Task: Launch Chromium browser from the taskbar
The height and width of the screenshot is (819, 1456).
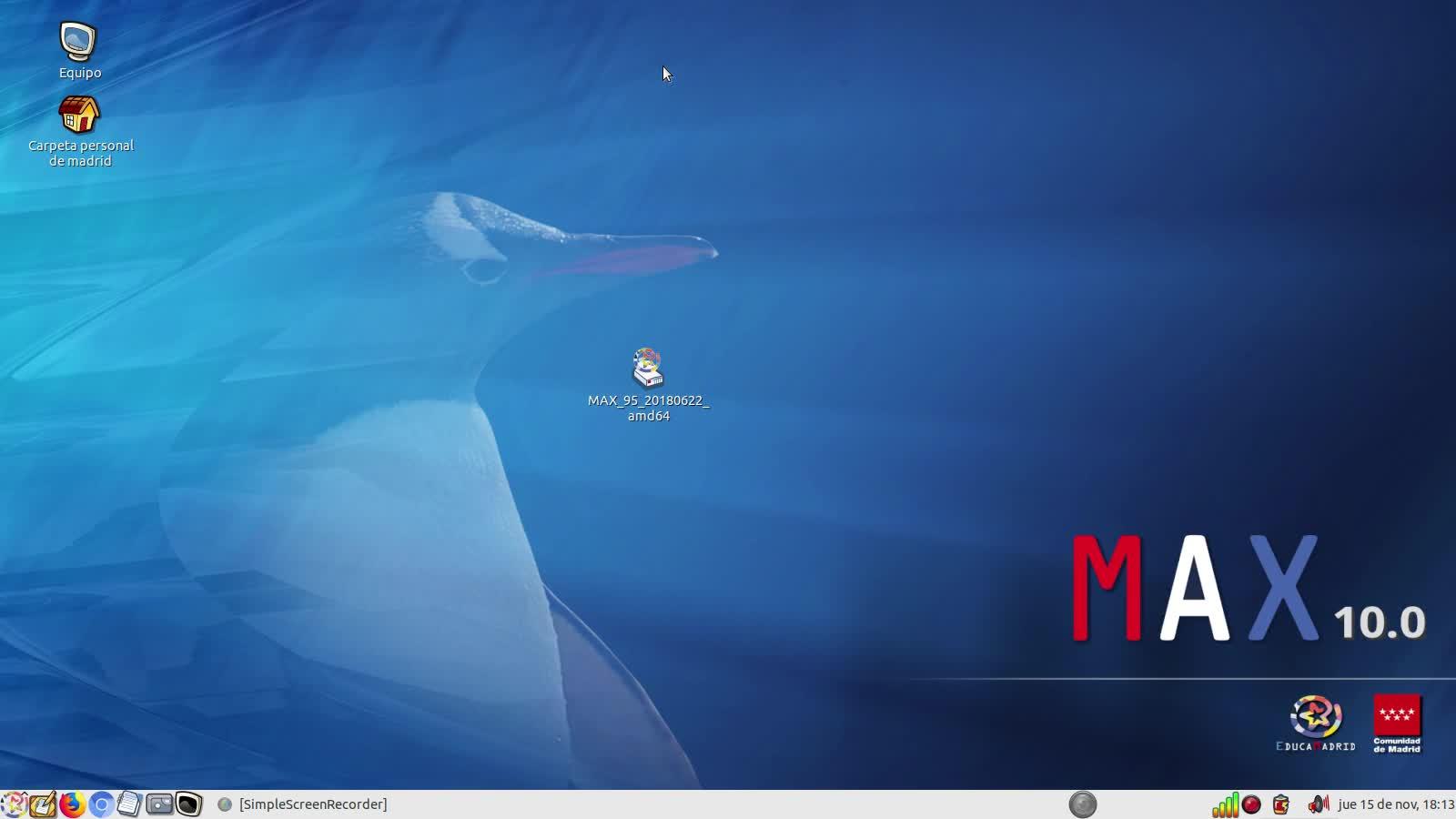Action: pos(101,804)
